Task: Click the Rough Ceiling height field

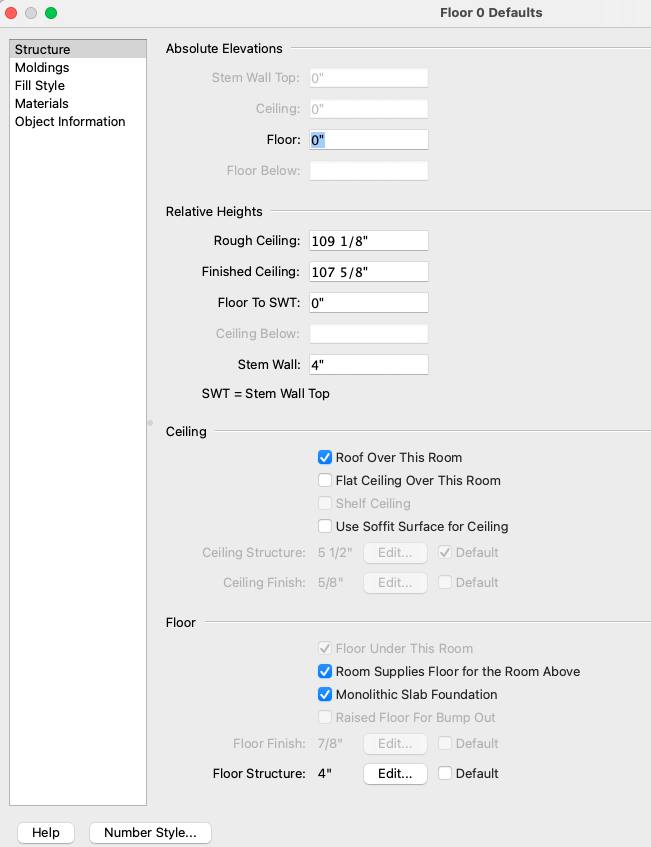Action: pyautogui.click(x=369, y=241)
